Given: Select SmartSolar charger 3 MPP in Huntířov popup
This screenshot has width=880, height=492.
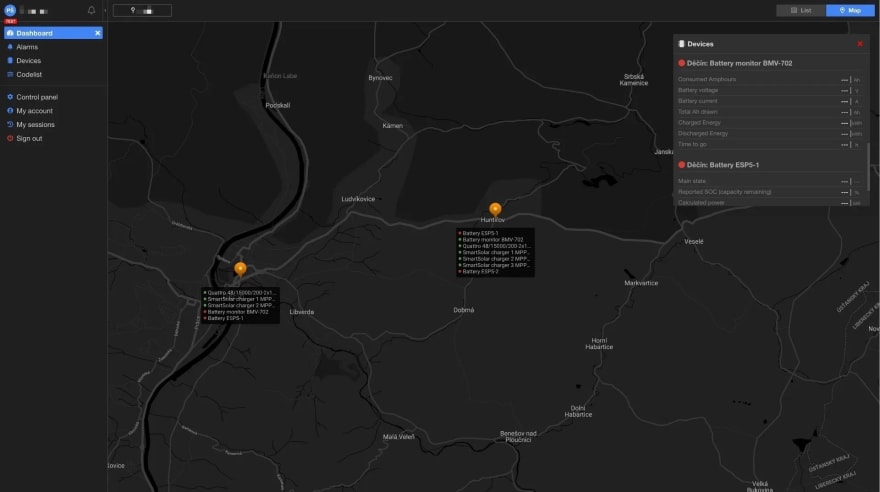Looking at the screenshot, I should coord(494,265).
